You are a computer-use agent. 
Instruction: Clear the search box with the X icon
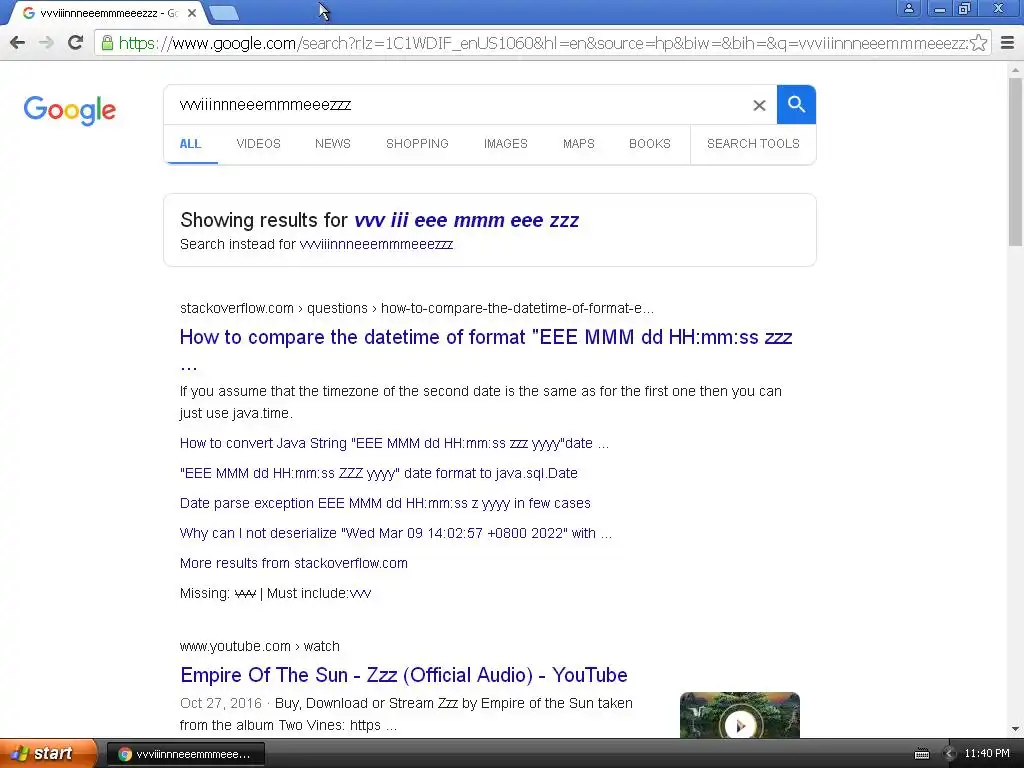[x=759, y=105]
